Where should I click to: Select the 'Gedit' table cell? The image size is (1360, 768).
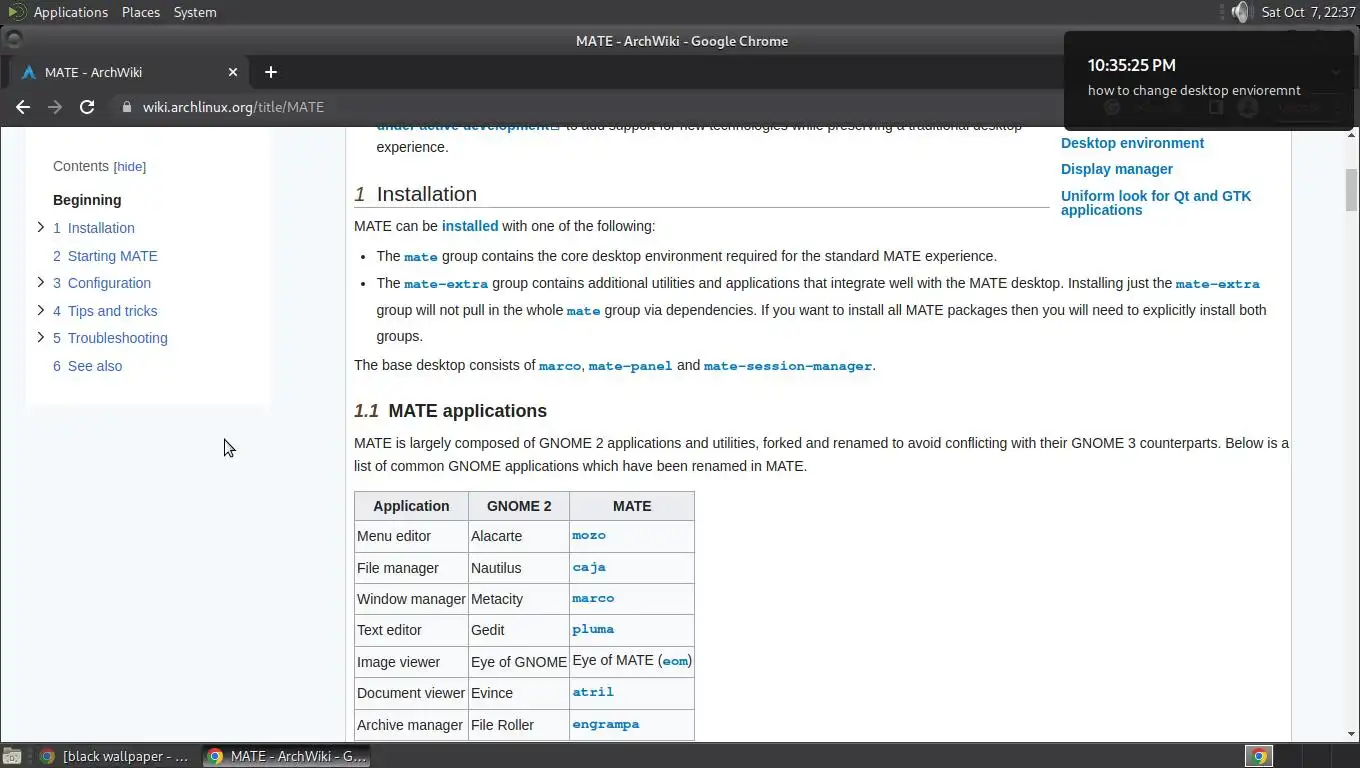point(518,630)
